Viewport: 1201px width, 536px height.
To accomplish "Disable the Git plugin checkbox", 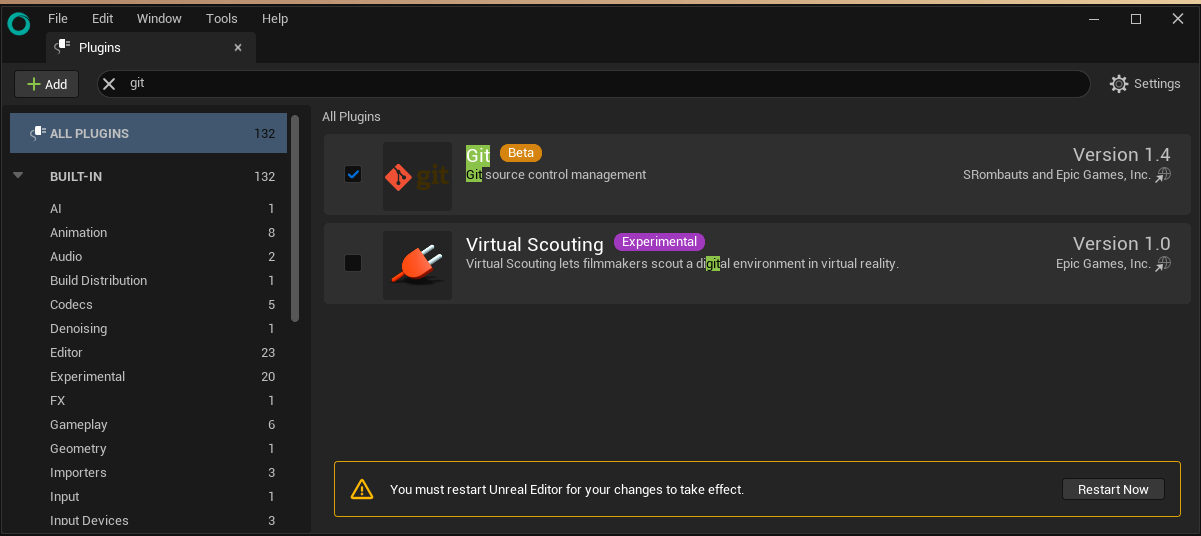I will pos(353,174).
